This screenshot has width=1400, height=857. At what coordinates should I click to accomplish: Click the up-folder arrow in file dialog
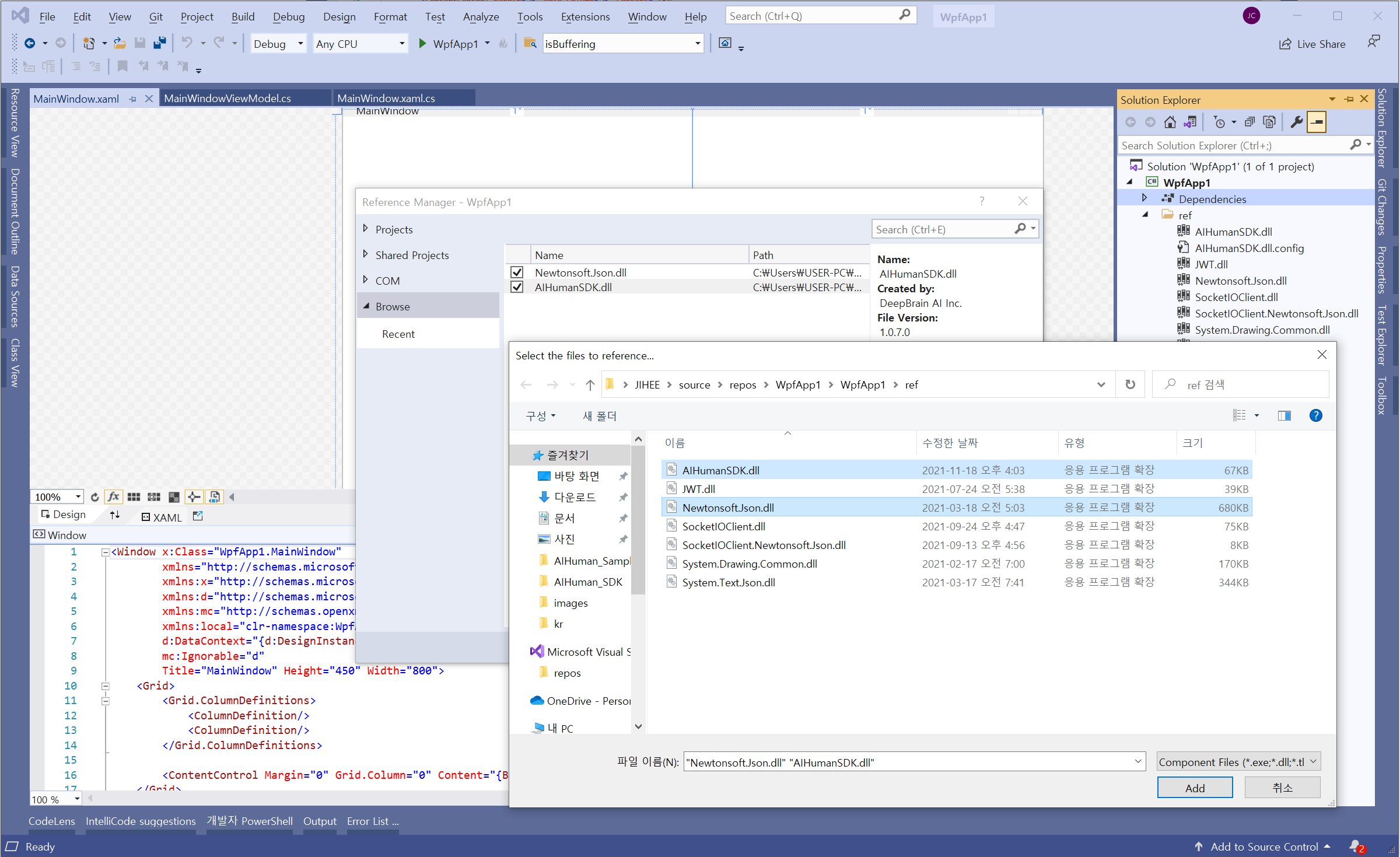[x=590, y=384]
